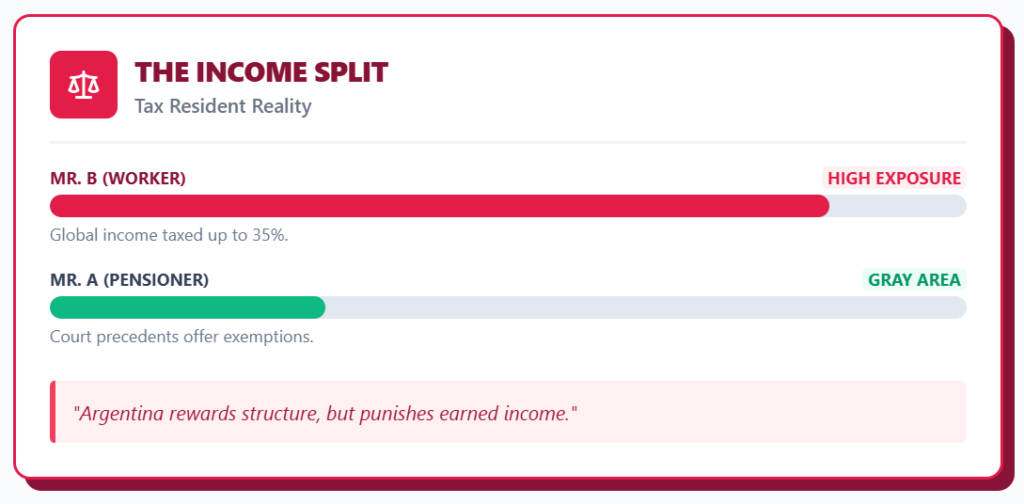Select "Court precedents offer exemptions" caption

click(181, 337)
